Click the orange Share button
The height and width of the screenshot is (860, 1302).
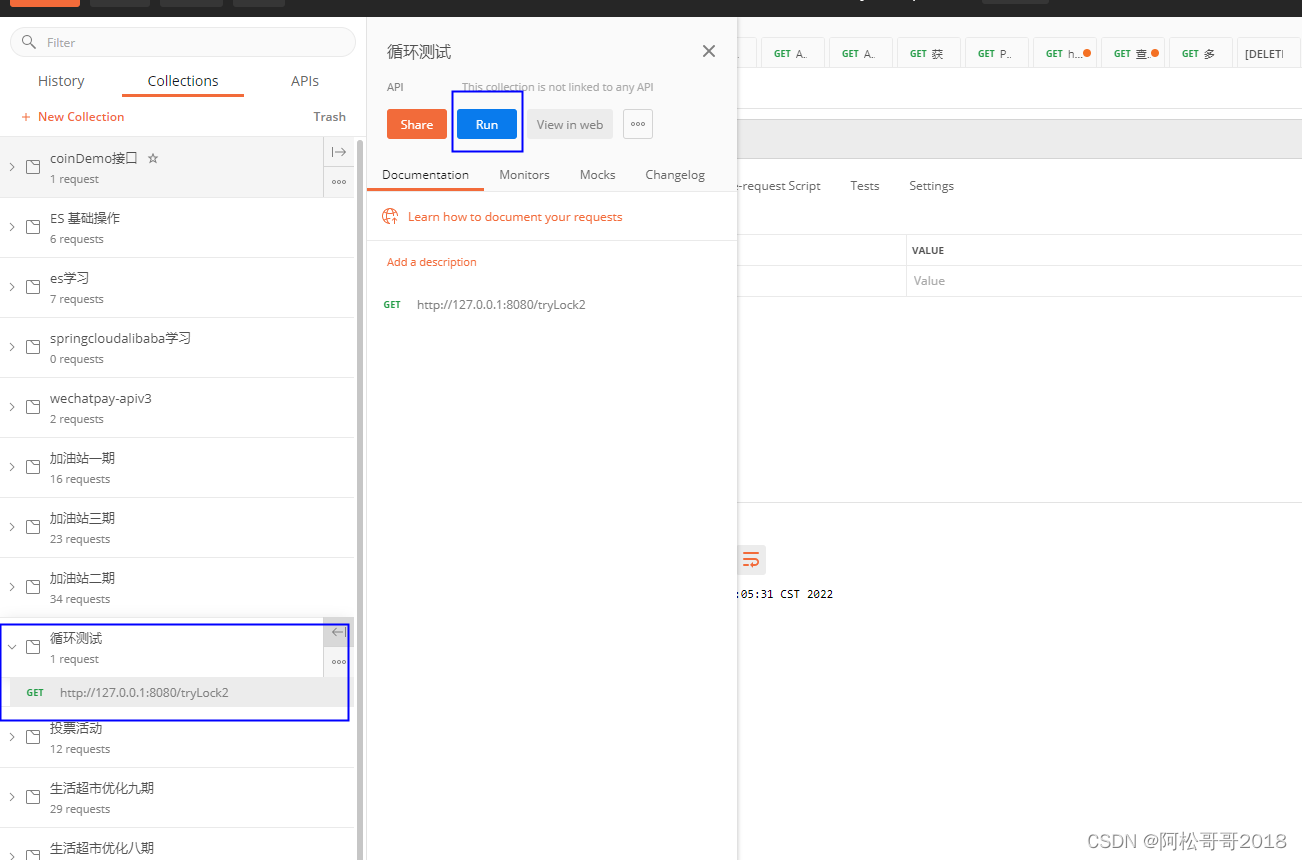tap(417, 124)
